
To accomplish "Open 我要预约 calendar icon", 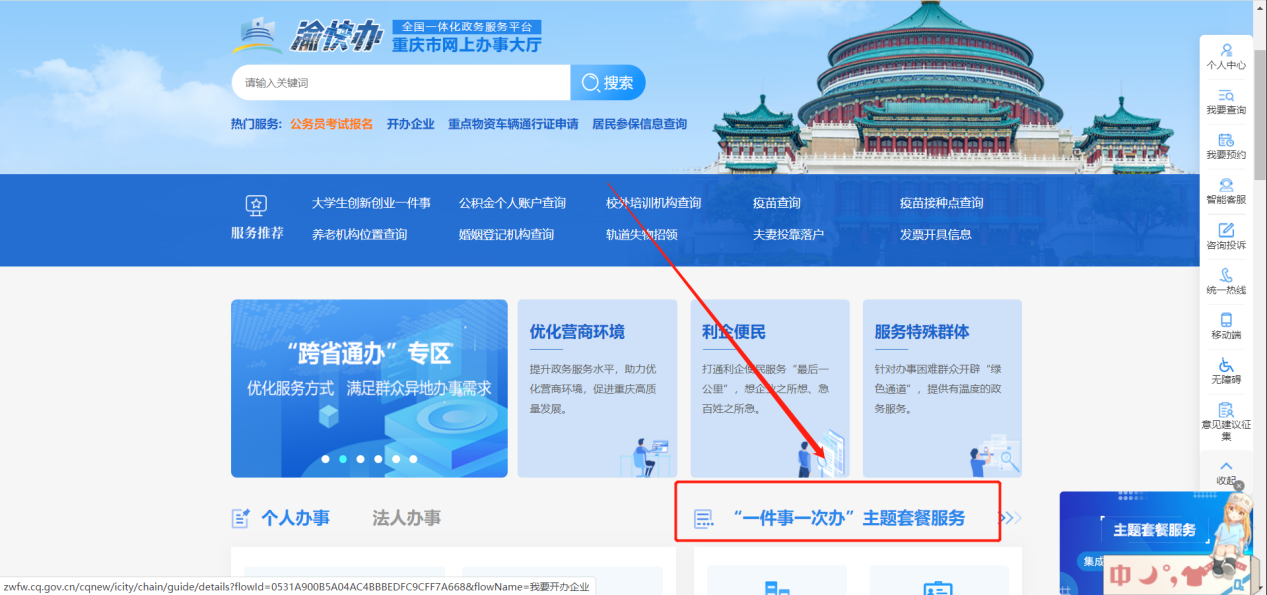I will [1226, 147].
